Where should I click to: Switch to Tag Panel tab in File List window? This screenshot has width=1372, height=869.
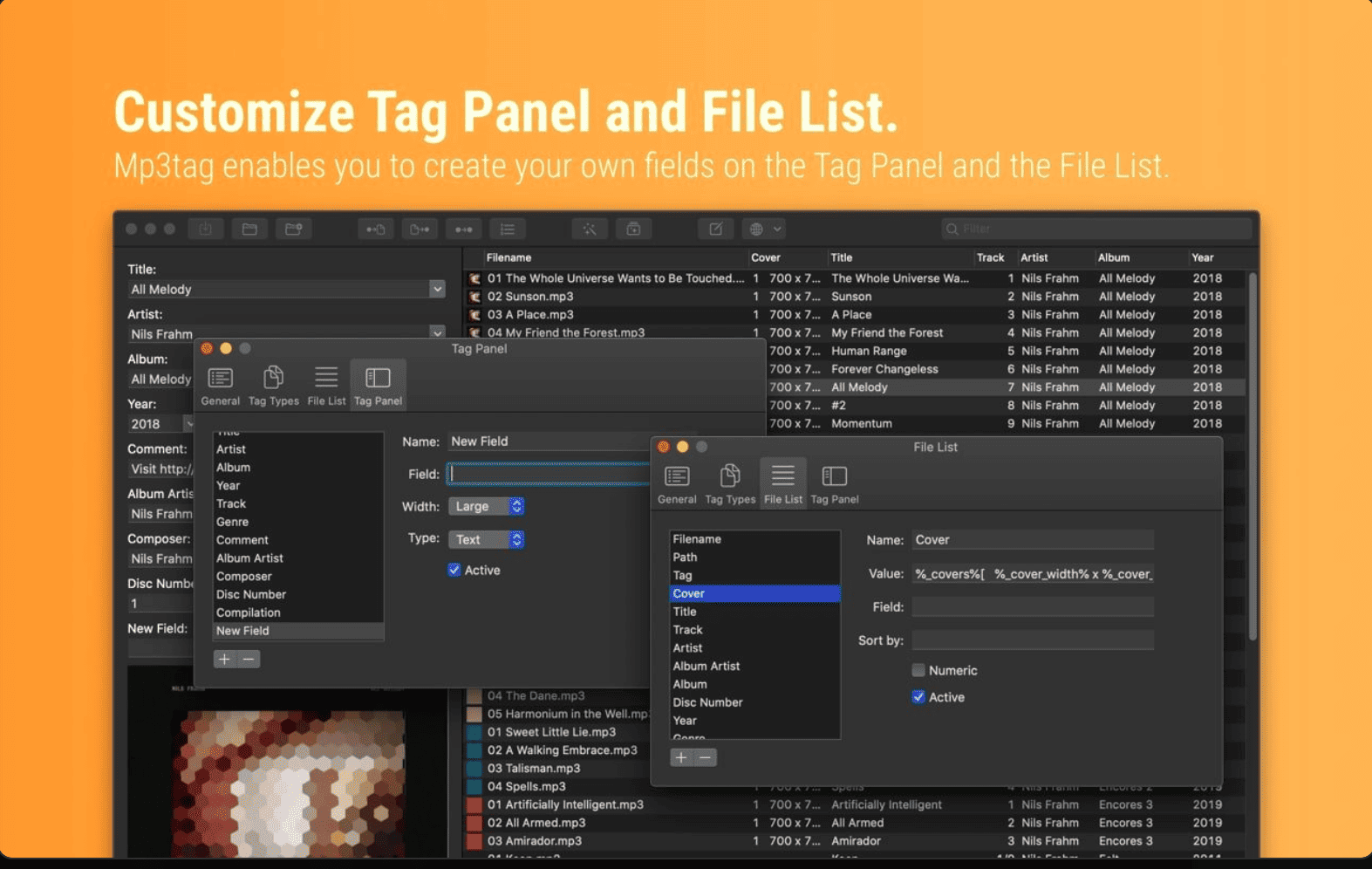835,484
